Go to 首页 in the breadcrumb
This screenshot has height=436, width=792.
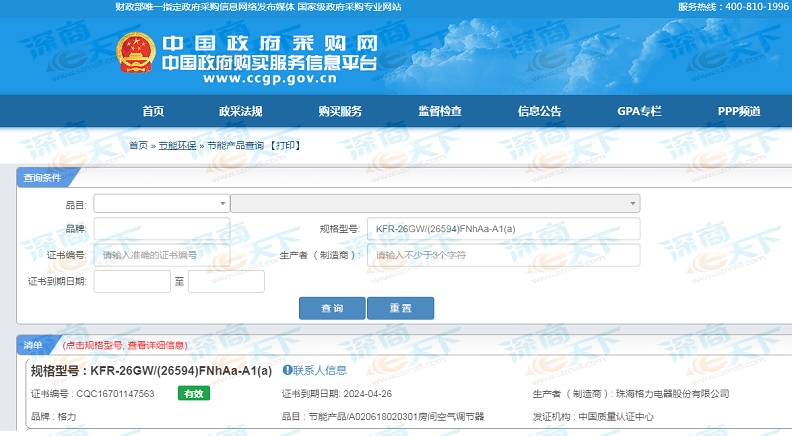(138, 146)
